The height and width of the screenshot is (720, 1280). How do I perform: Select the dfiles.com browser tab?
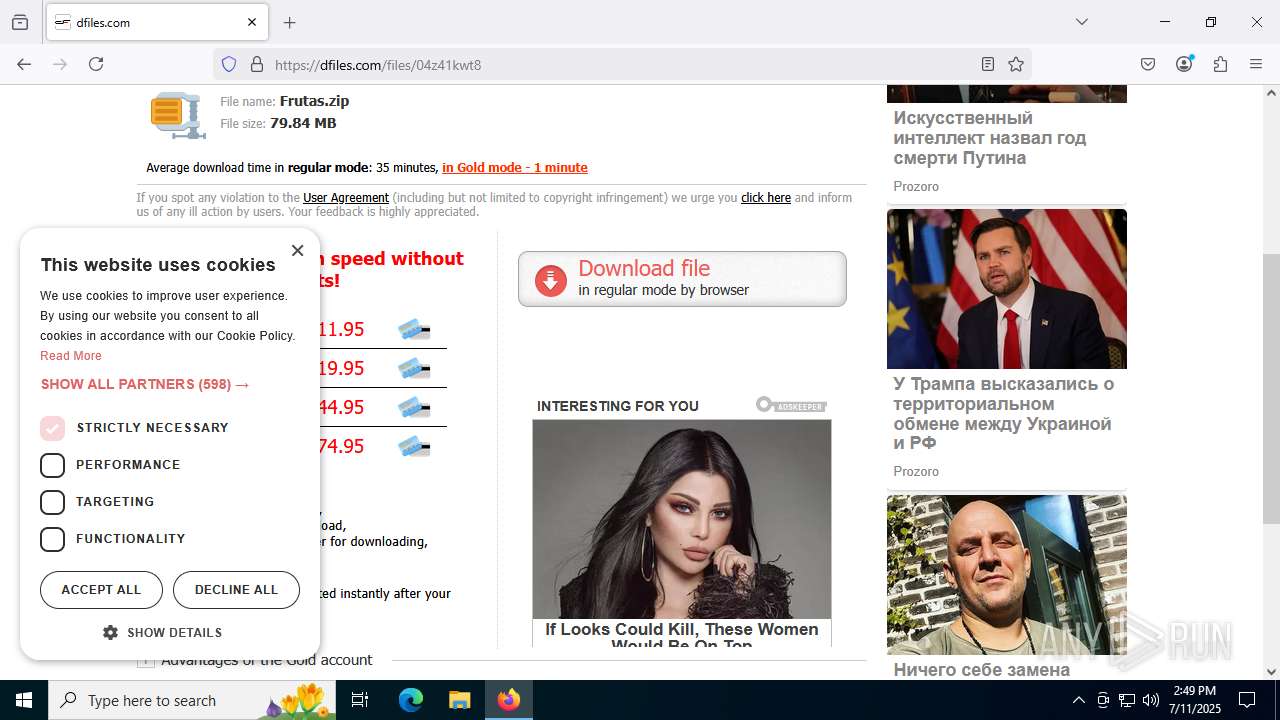pos(157,22)
